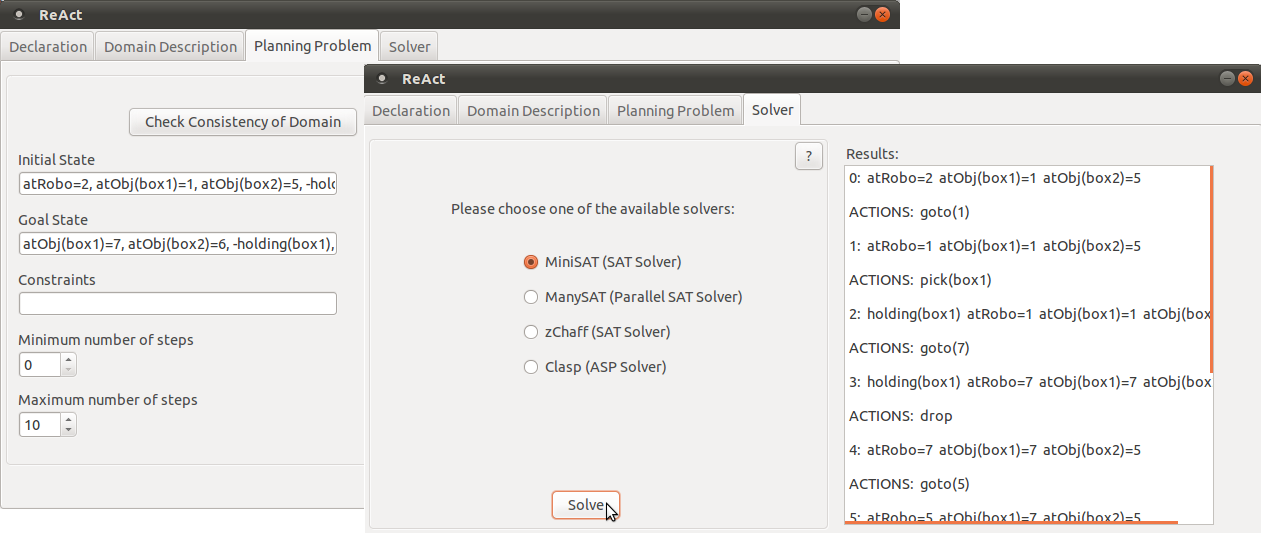This screenshot has width=1261, height=533.
Task: Close the background ReAct window
Action: [882, 14]
